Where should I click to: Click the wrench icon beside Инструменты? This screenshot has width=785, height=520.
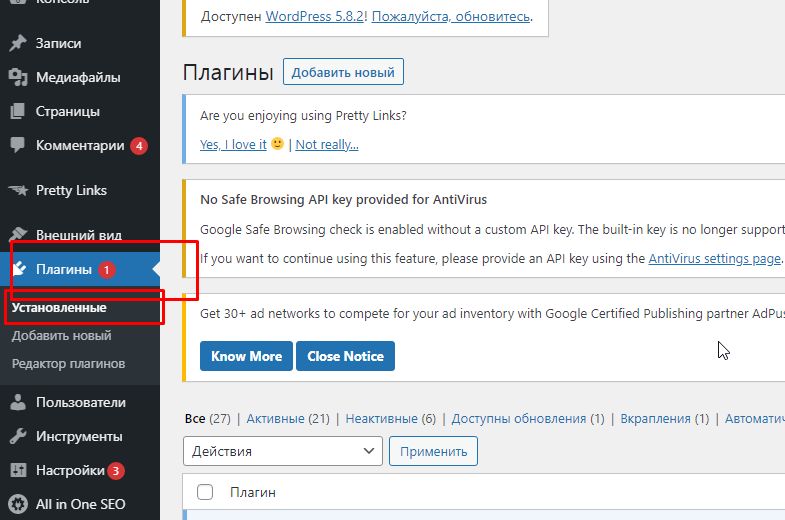[x=18, y=436]
